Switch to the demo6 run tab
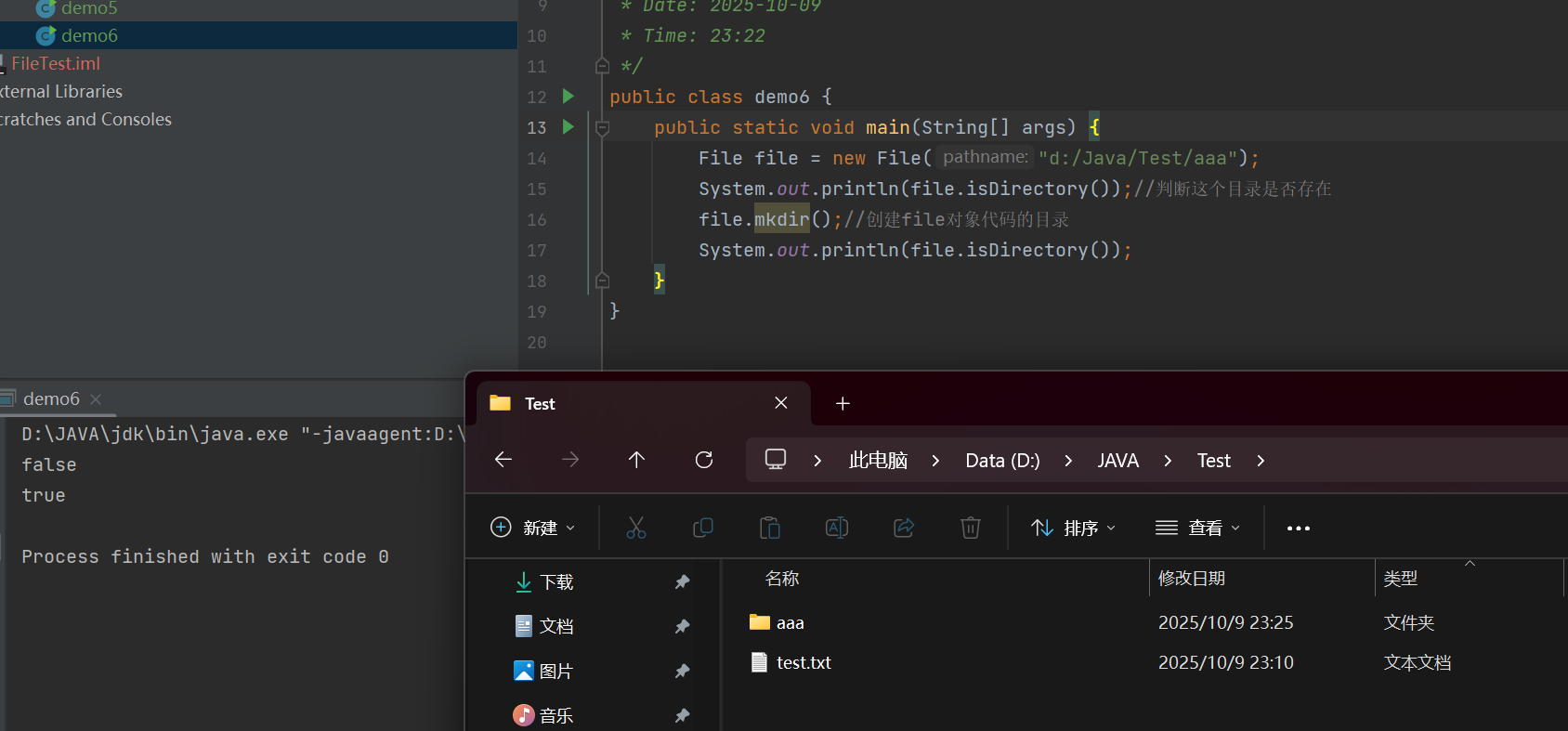The height and width of the screenshot is (731, 1568). click(51, 398)
